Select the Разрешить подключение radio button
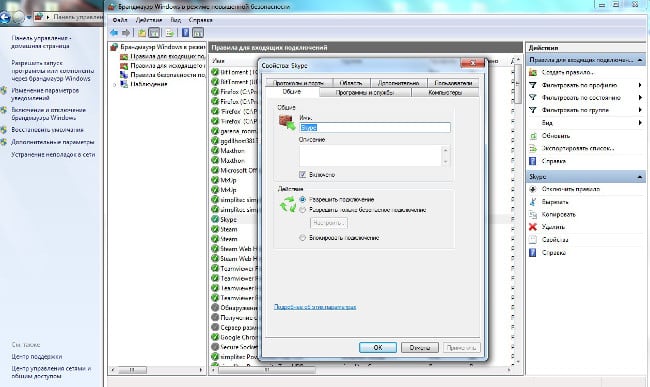This screenshot has height=387, width=650. pyautogui.click(x=303, y=199)
